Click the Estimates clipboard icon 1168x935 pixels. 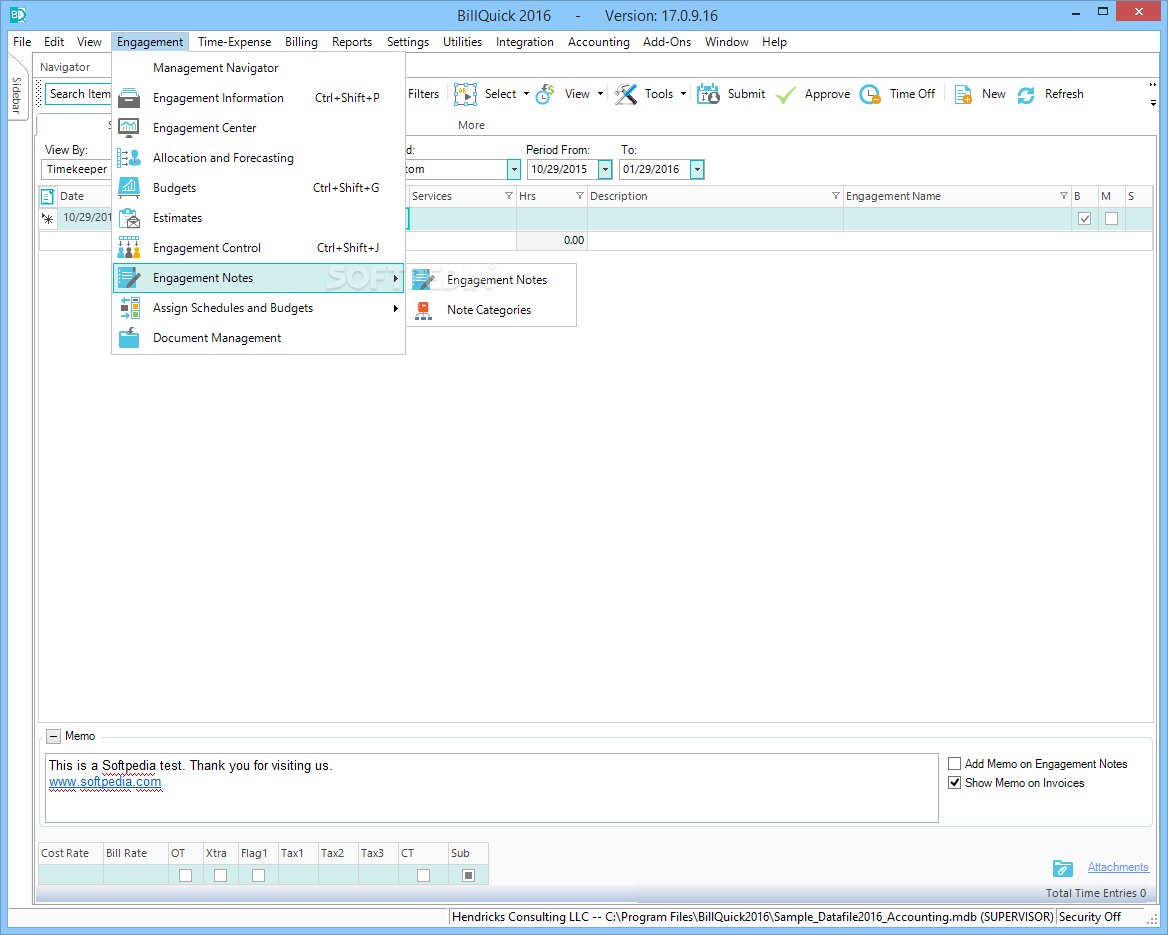coord(129,218)
